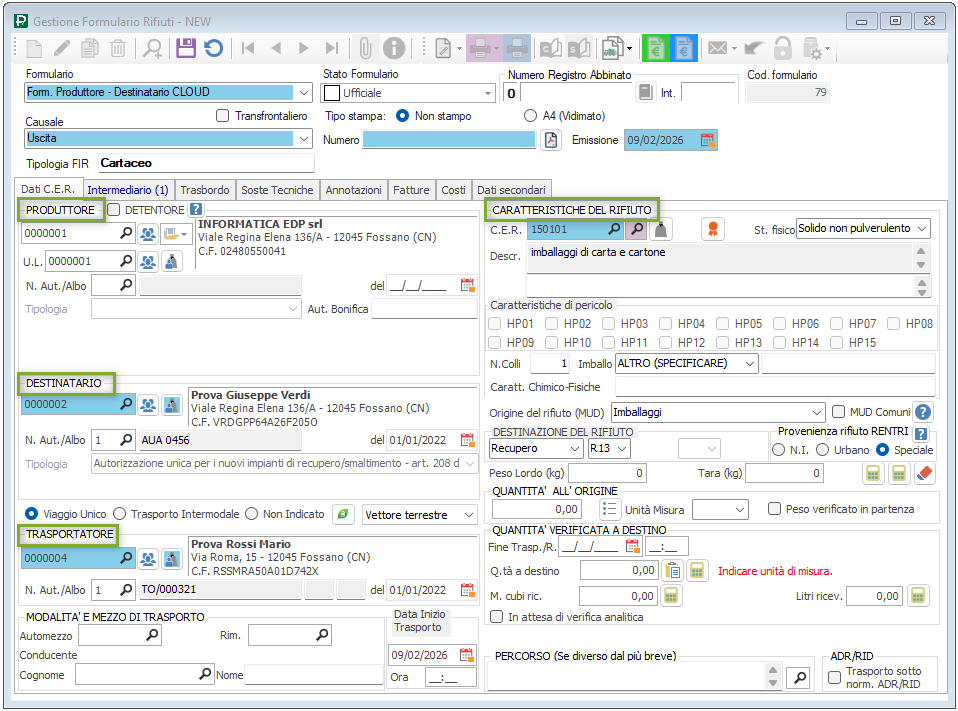The image size is (958, 711).
Task: Switch to the Trasbordo tab
Action: pyautogui.click(x=205, y=190)
